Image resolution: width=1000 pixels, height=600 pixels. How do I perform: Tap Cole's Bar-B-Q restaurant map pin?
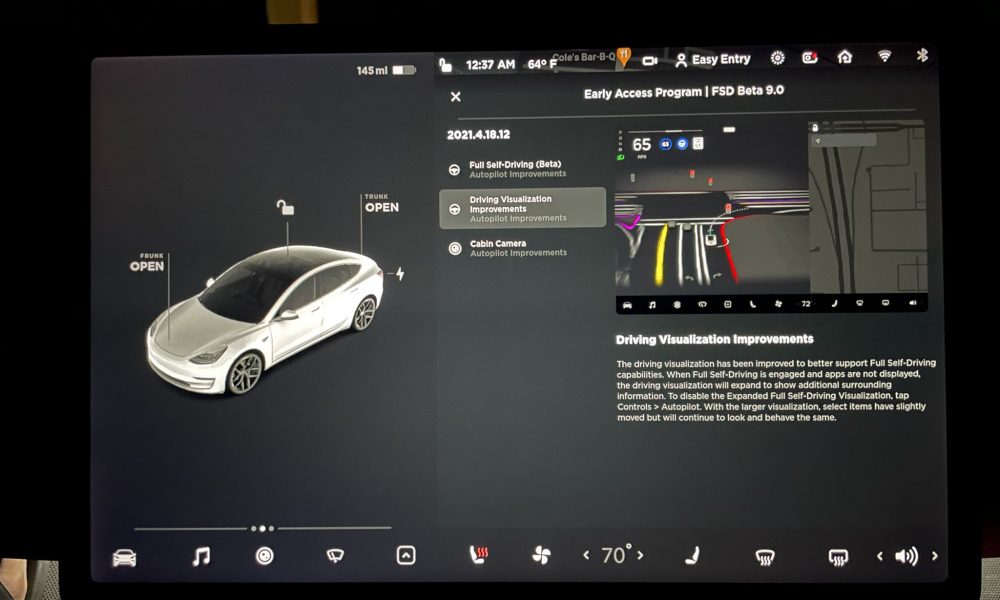624,57
